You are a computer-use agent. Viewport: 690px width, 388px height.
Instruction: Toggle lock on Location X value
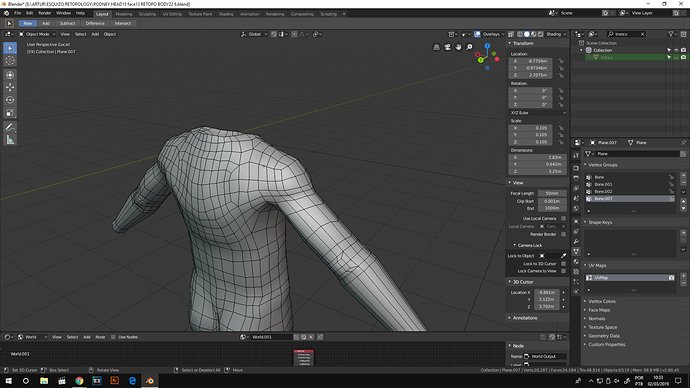[561, 61]
